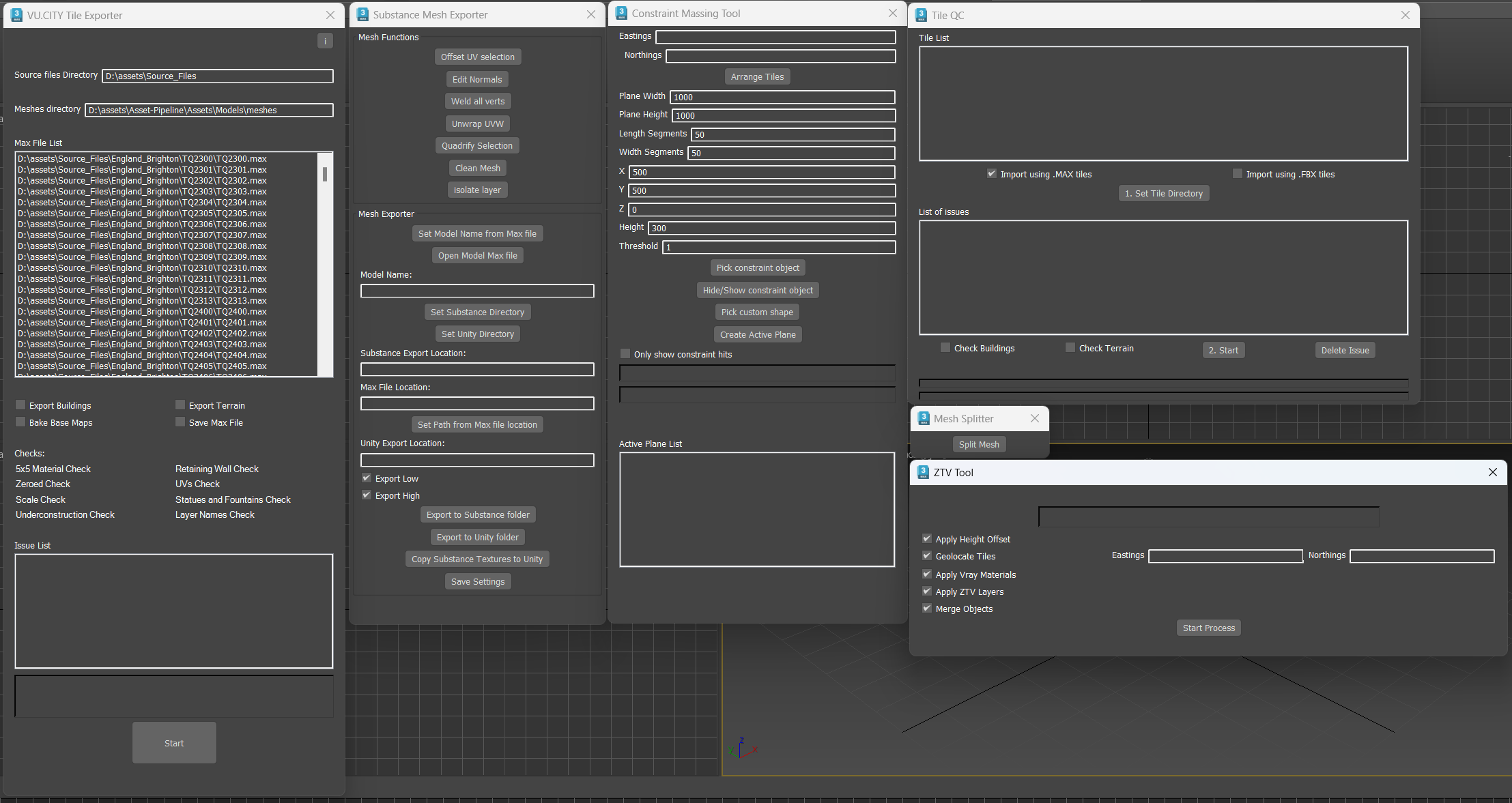The image size is (1512, 803).
Task: Click the Mesh Splitter window title icon
Action: (924, 418)
